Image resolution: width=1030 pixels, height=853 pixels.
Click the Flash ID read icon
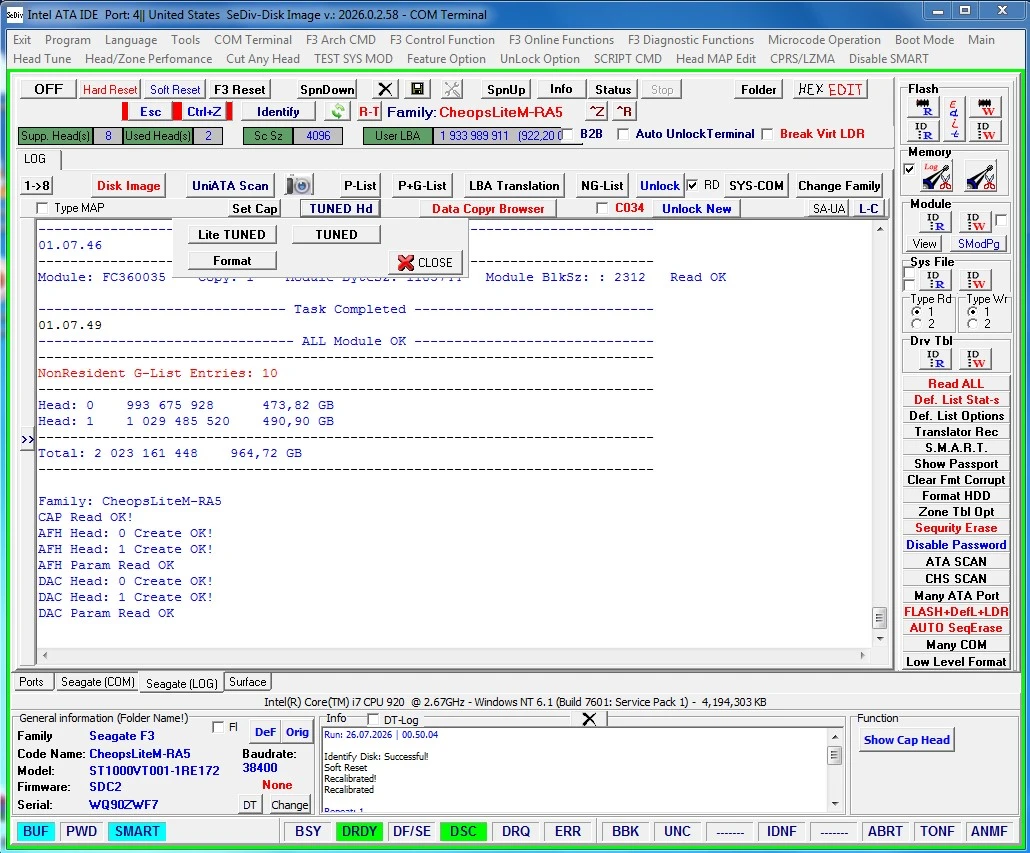pyautogui.click(x=923, y=131)
